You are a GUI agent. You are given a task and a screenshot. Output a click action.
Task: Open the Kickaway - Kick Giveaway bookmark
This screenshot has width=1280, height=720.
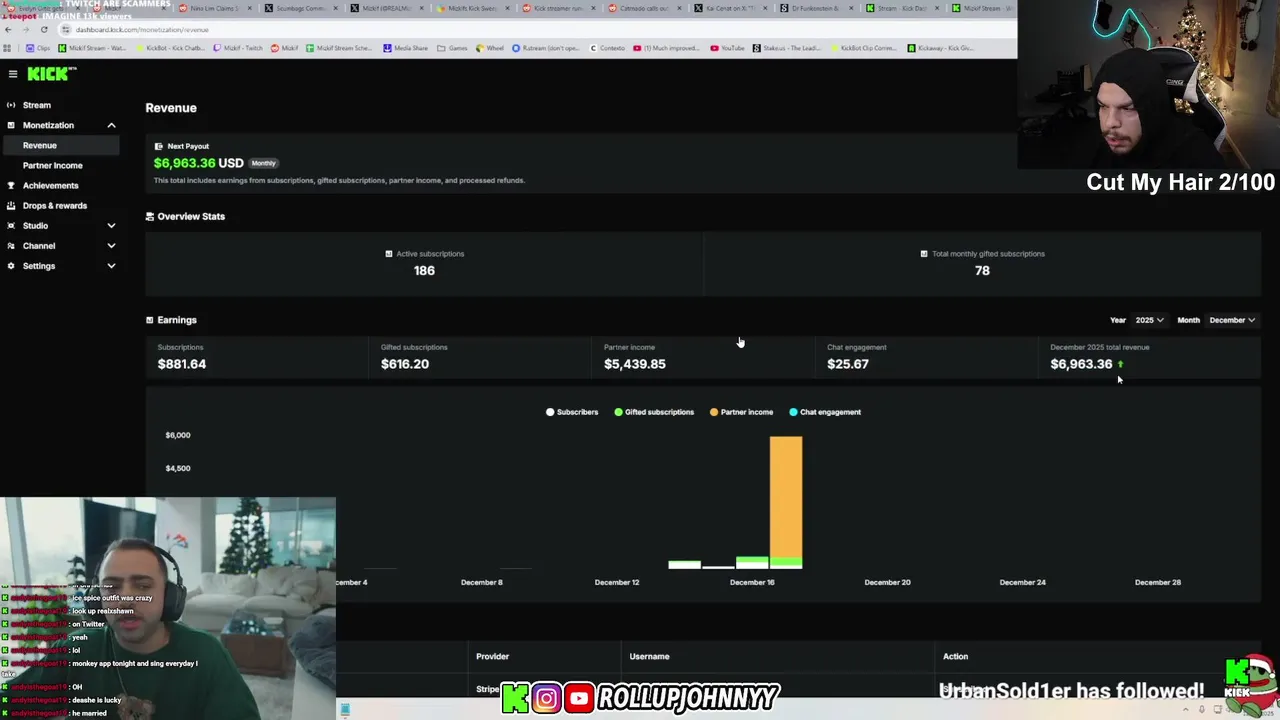(x=941, y=48)
